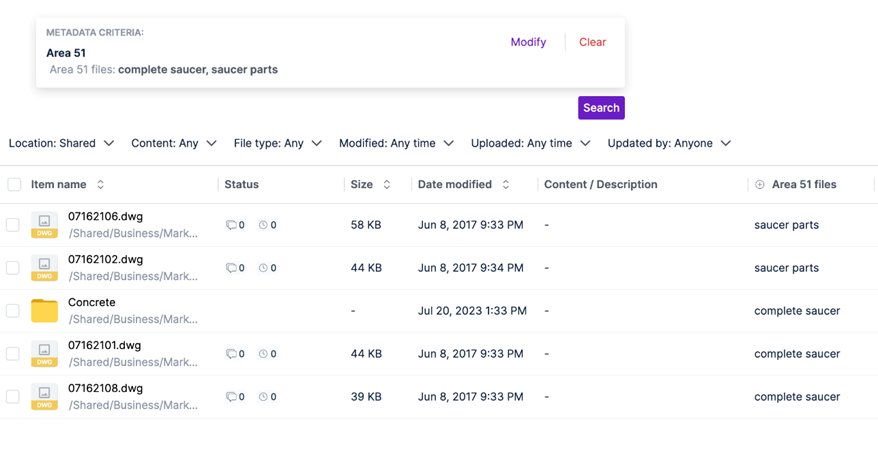The image size is (878, 454).
Task: Click version history clock icon for 07162102.dwg
Action: coord(263,269)
